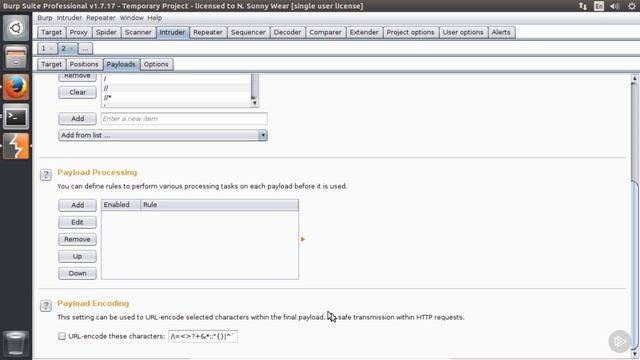
Task: Select the '//*' payload list entry
Action: 176,98
